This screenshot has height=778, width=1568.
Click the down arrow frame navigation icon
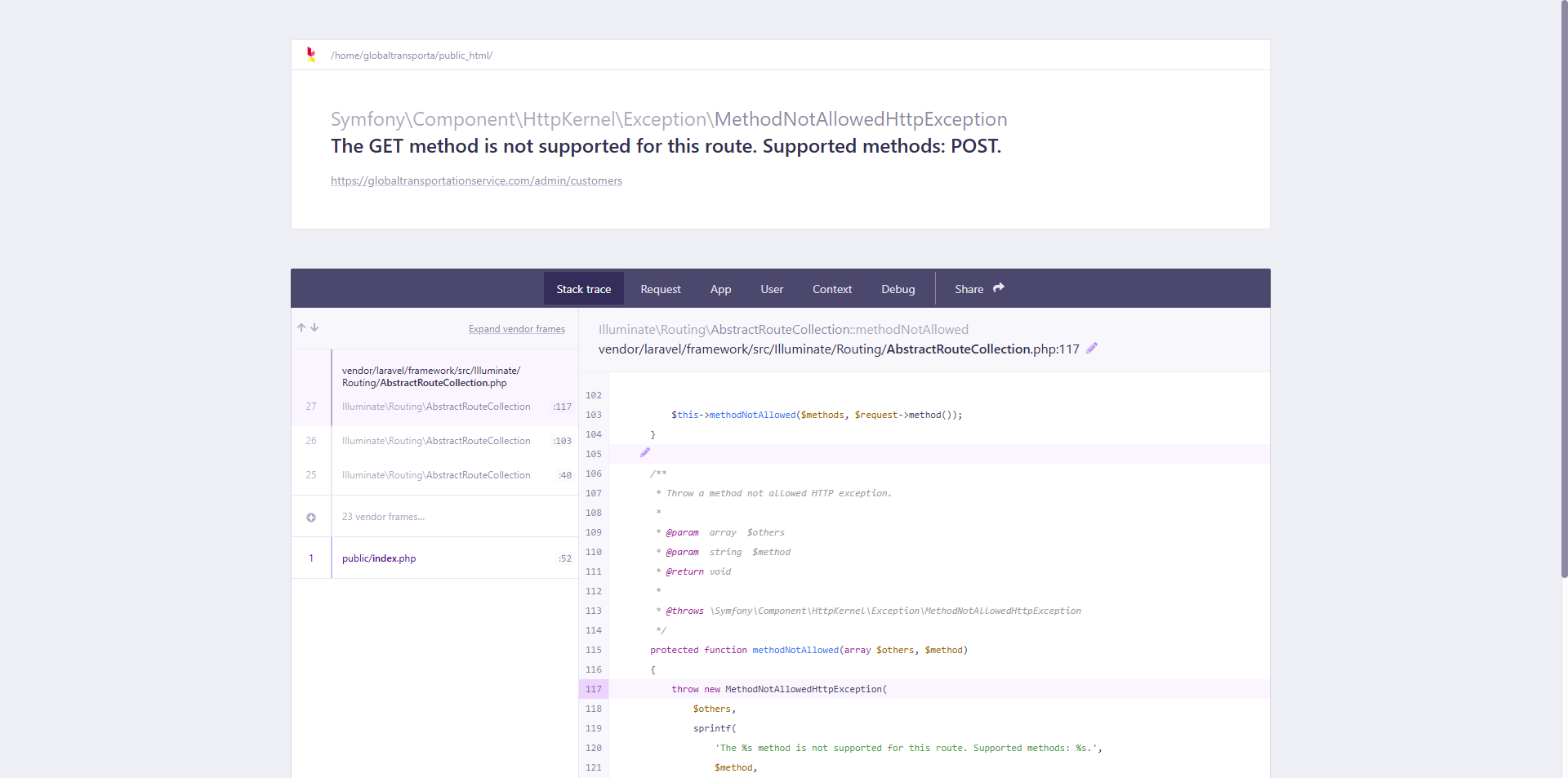point(314,327)
